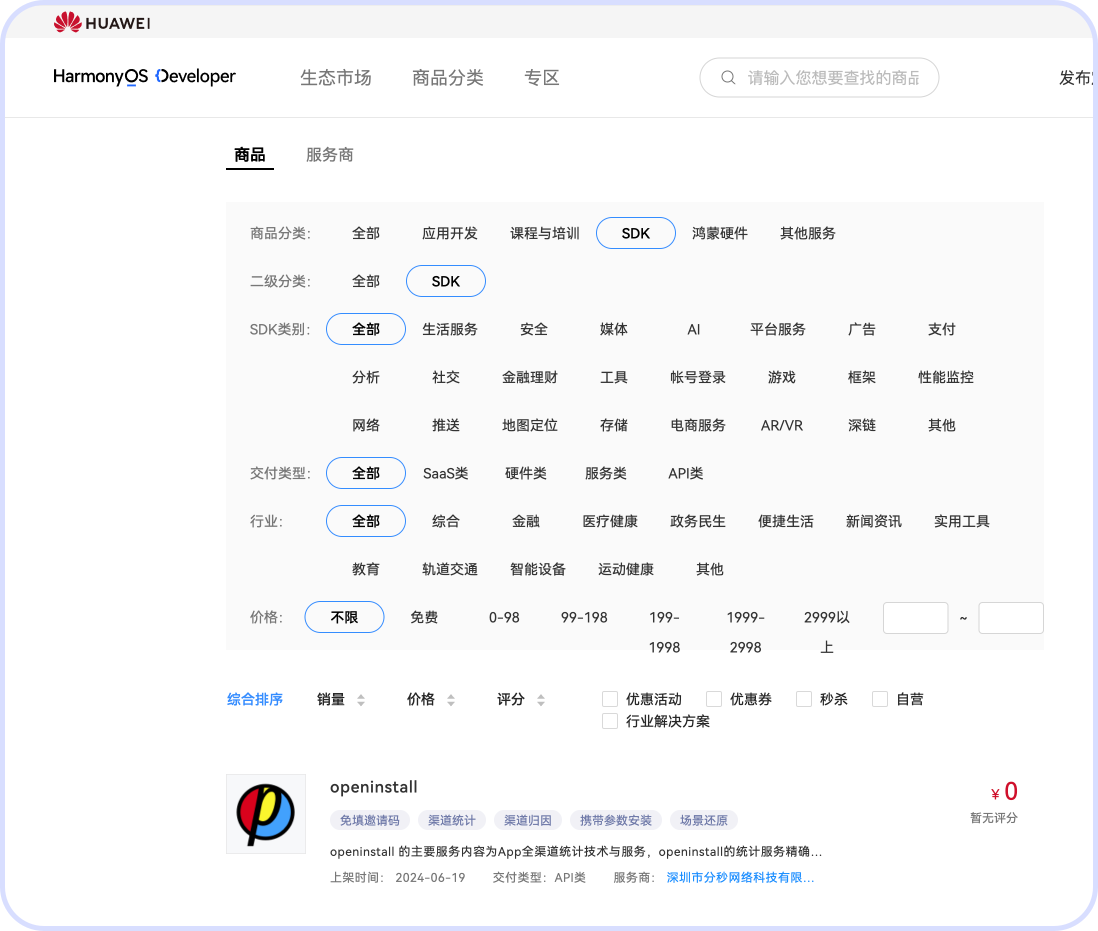1098x931 pixels.
Task: Click the 免填邀请码 tag
Action: [370, 820]
